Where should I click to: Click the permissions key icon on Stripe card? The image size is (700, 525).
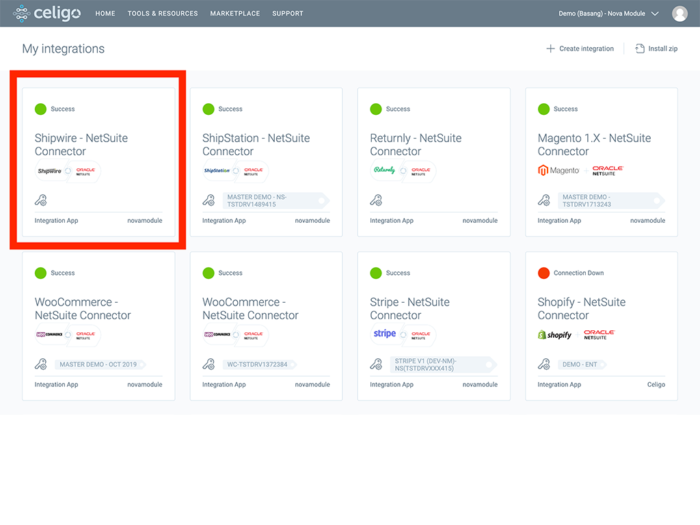click(x=376, y=364)
